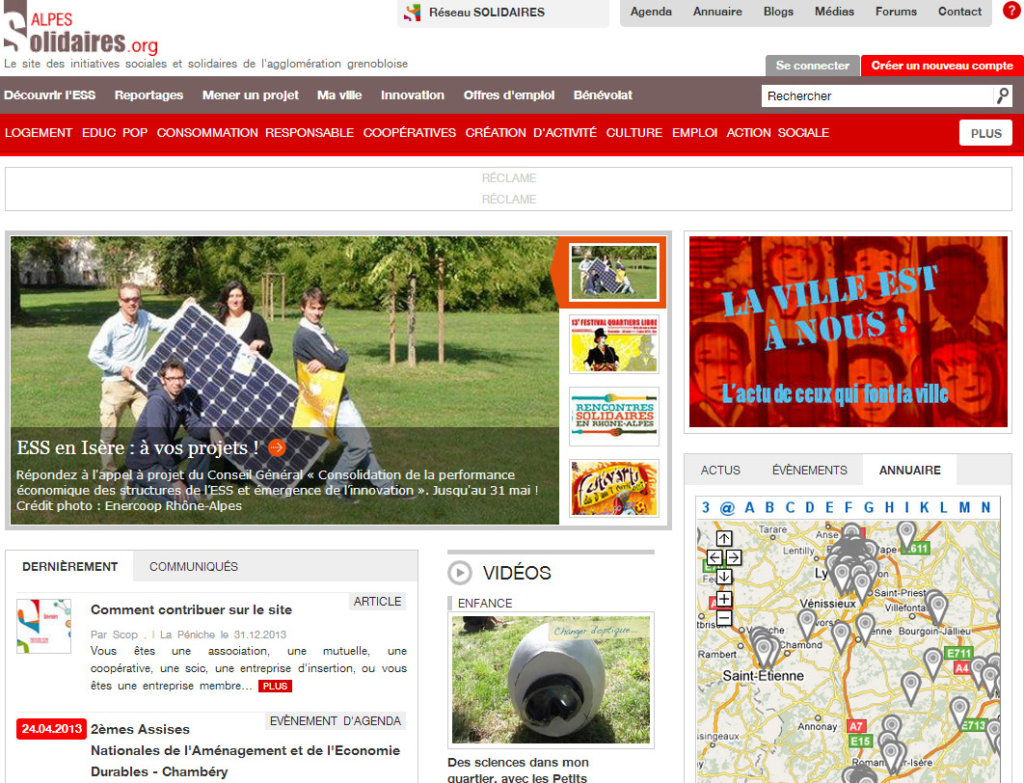Click Créer un nouveau compte
Viewport: 1024px width, 783px height.
coord(942,65)
